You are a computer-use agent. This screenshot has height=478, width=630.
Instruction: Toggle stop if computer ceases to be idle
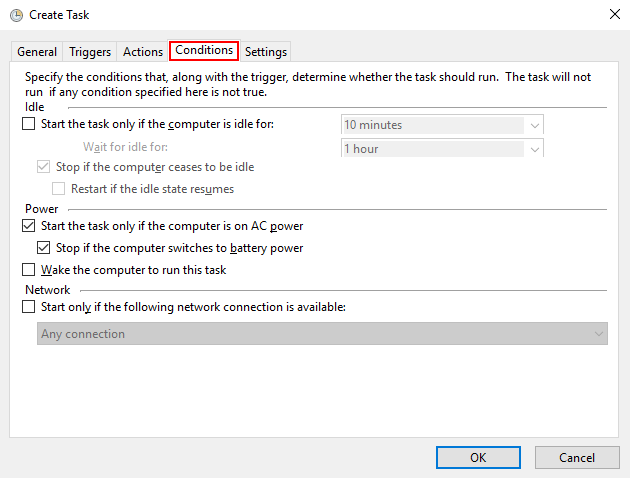tap(43, 167)
